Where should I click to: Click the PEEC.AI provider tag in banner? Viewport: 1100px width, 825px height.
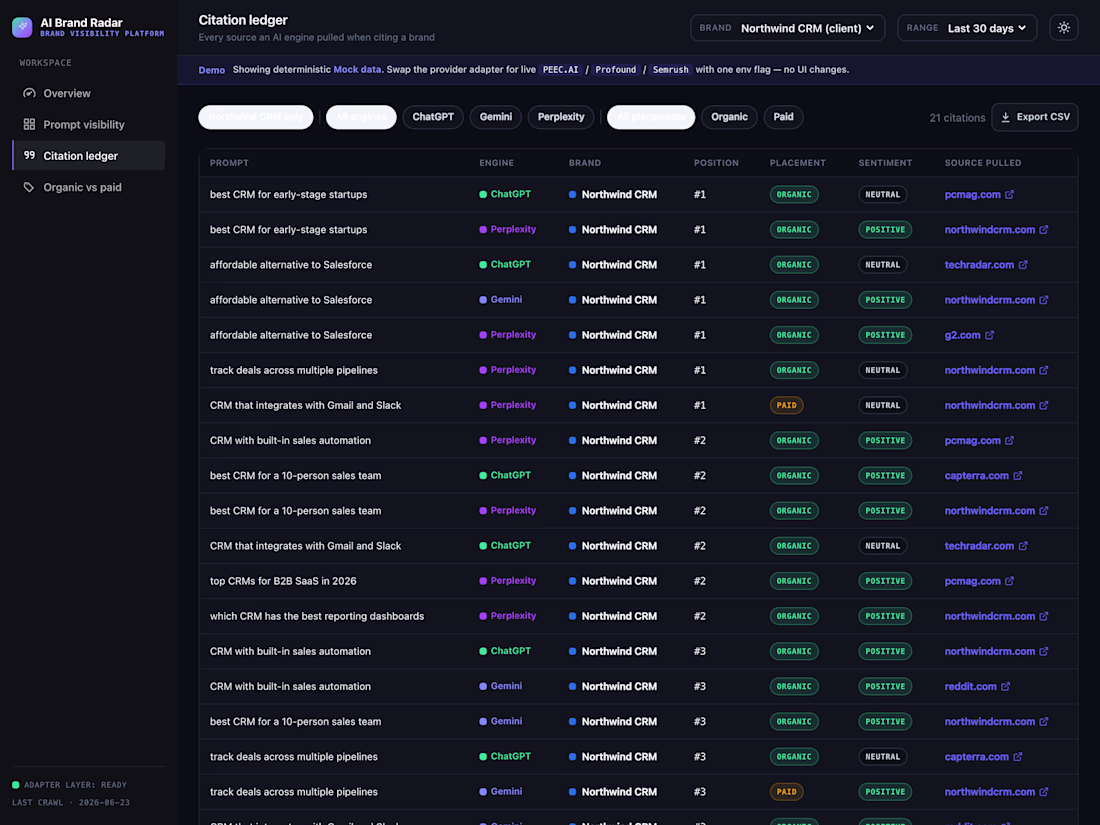(561, 69)
